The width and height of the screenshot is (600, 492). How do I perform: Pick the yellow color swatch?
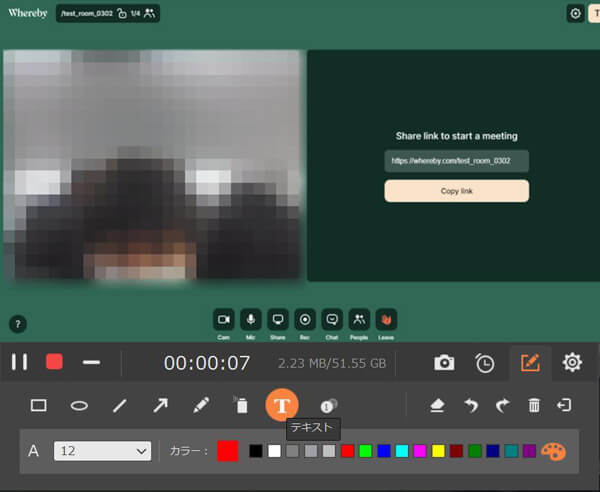click(438, 451)
